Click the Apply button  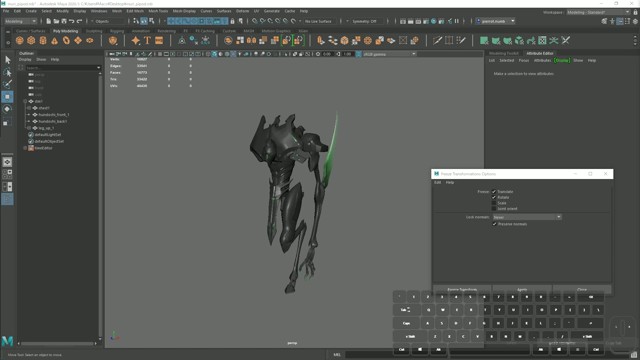tap(522, 289)
